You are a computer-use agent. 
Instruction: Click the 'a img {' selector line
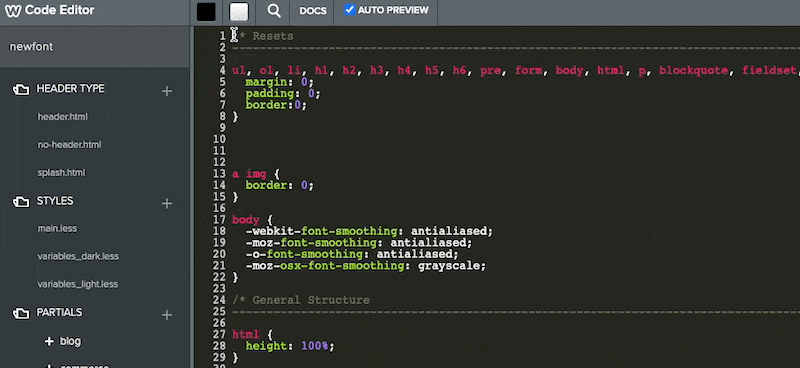click(256, 174)
